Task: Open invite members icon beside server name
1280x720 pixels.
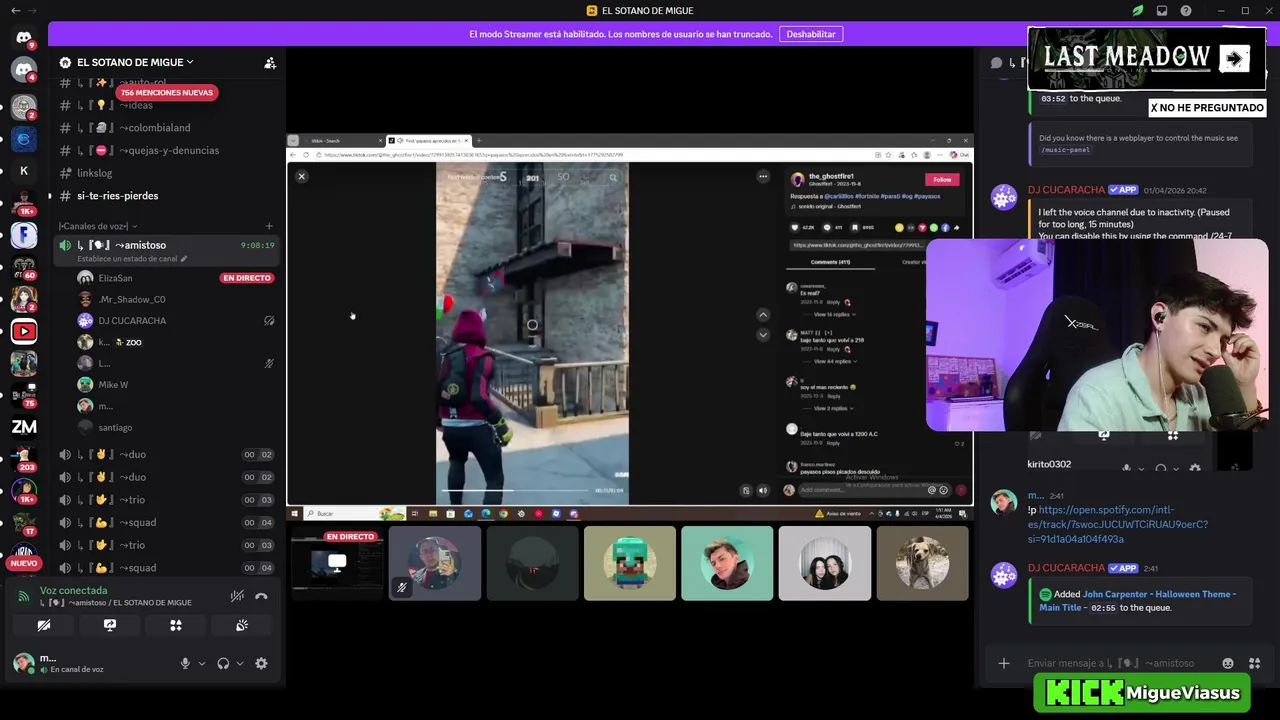Action: pos(270,62)
